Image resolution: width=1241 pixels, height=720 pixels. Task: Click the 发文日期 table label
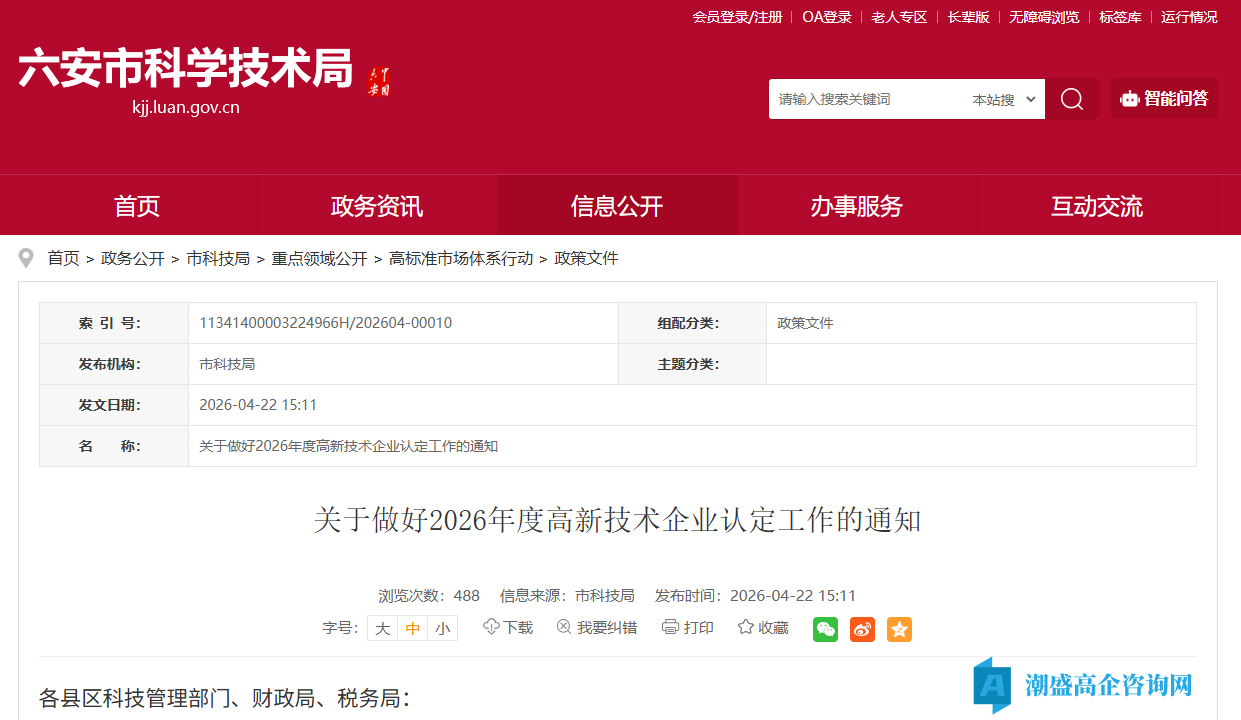(x=110, y=405)
